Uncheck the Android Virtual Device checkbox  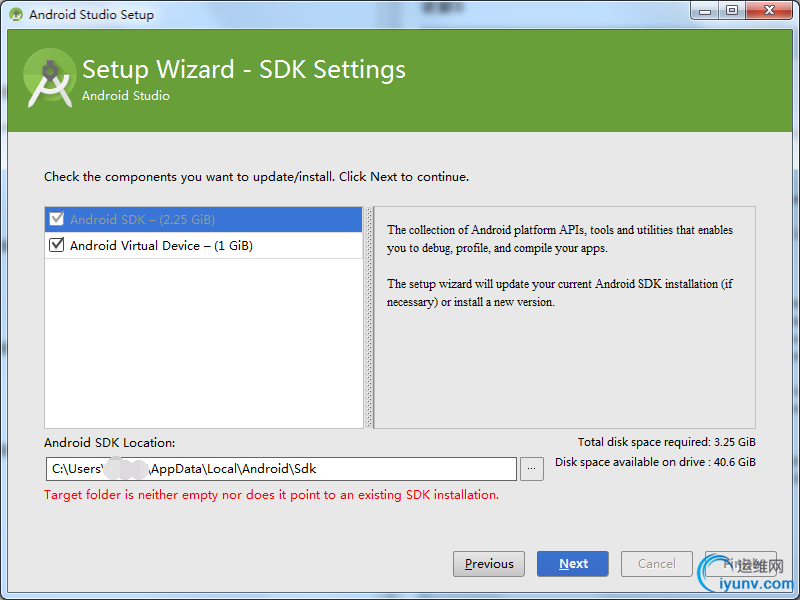tap(56, 245)
